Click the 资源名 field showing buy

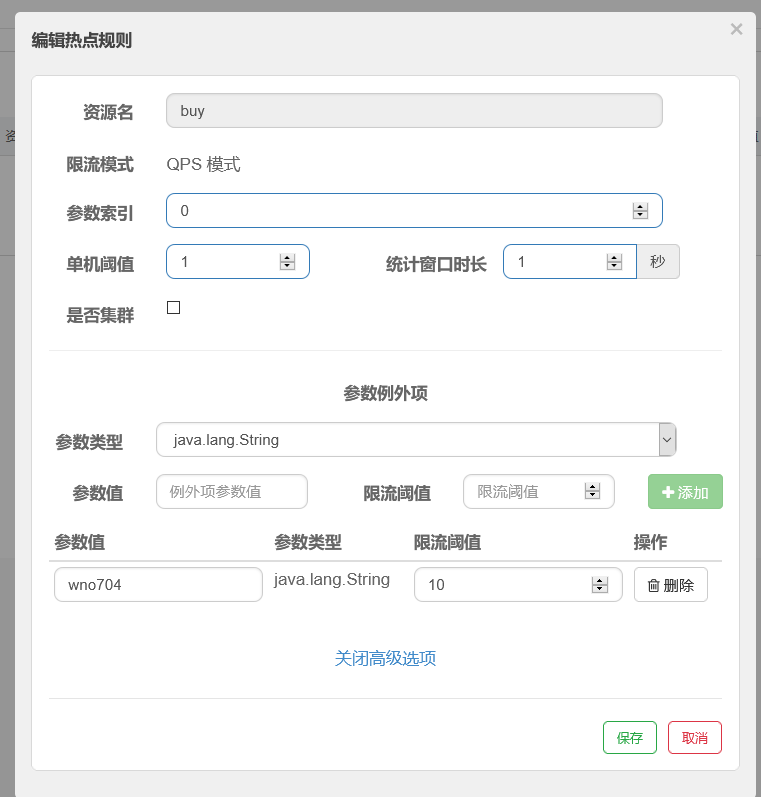tap(413, 111)
